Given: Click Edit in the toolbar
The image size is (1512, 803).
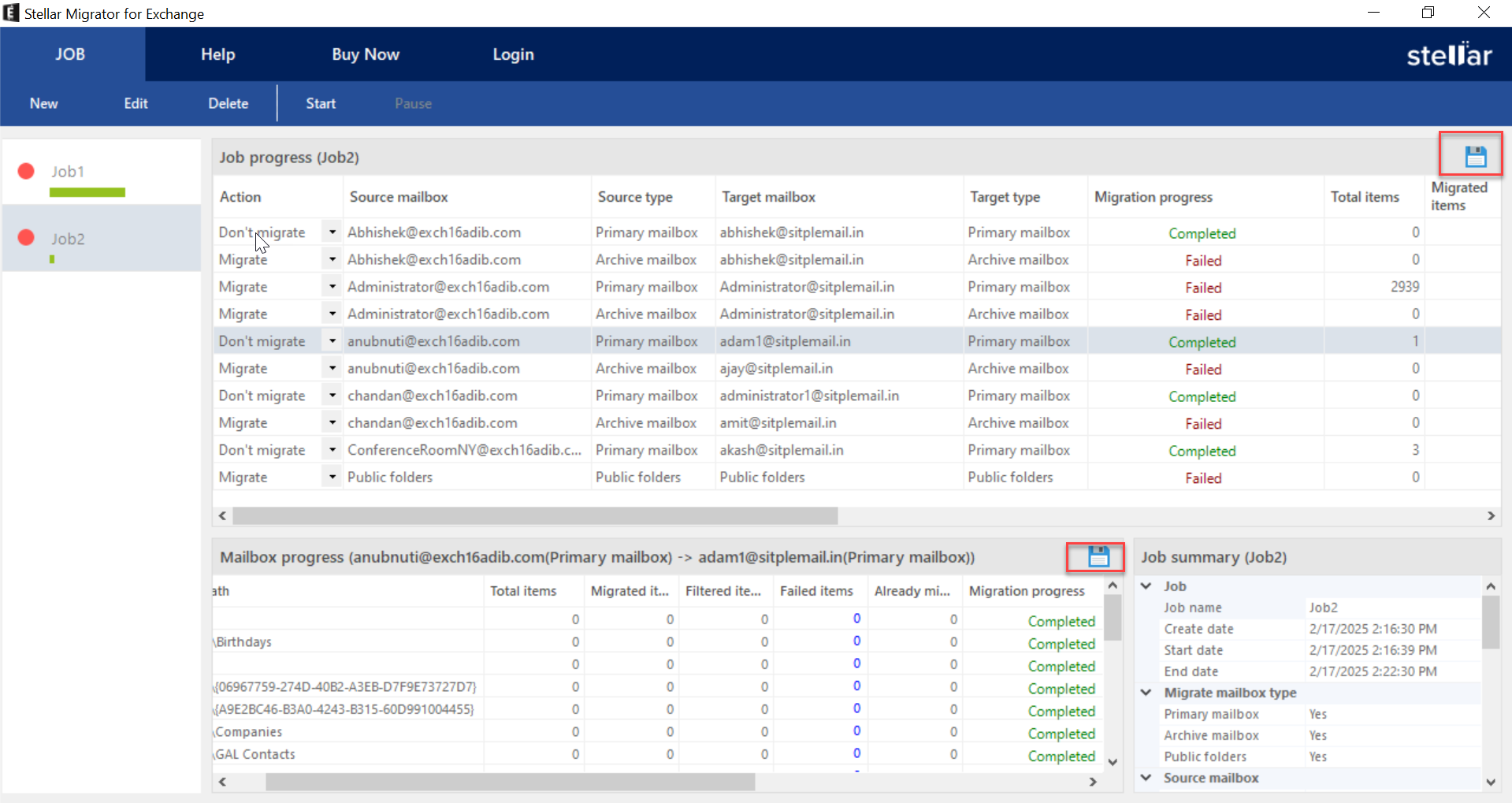Looking at the screenshot, I should tap(136, 103).
